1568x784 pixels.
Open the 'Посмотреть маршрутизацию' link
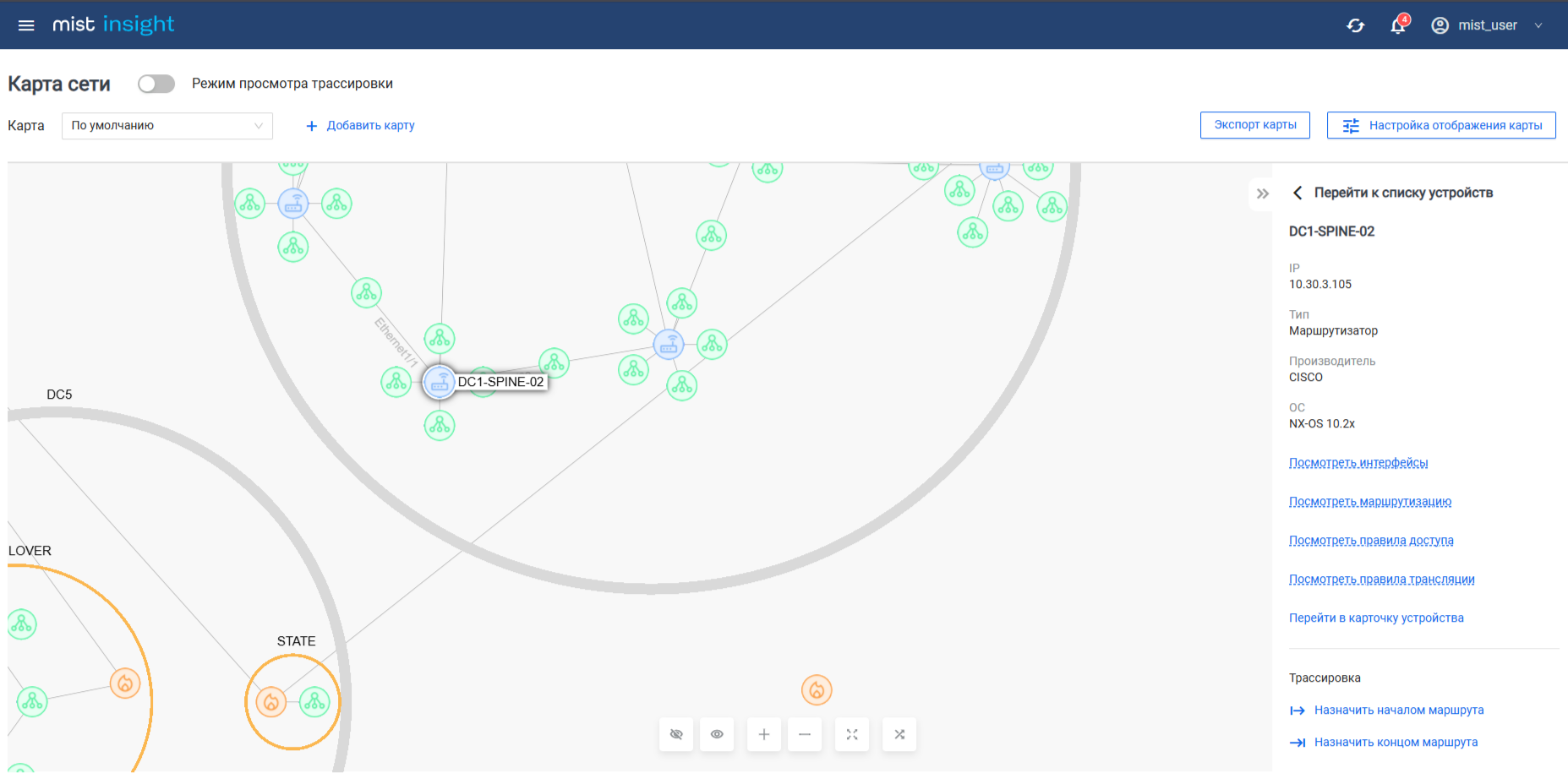[1370, 501]
